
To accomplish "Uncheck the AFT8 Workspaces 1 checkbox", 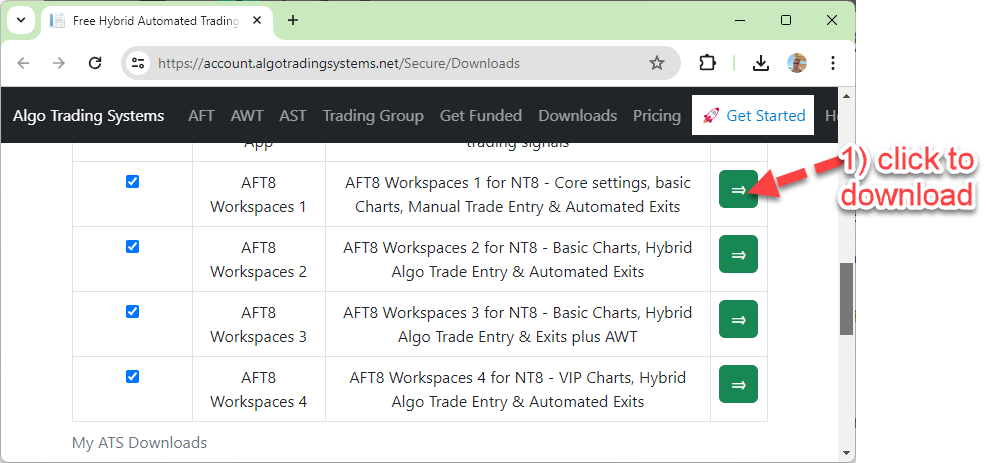I will [132, 182].
